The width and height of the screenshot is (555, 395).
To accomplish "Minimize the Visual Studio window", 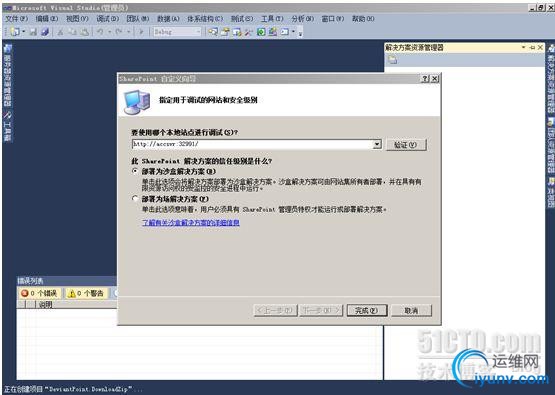I will [x=533, y=7].
